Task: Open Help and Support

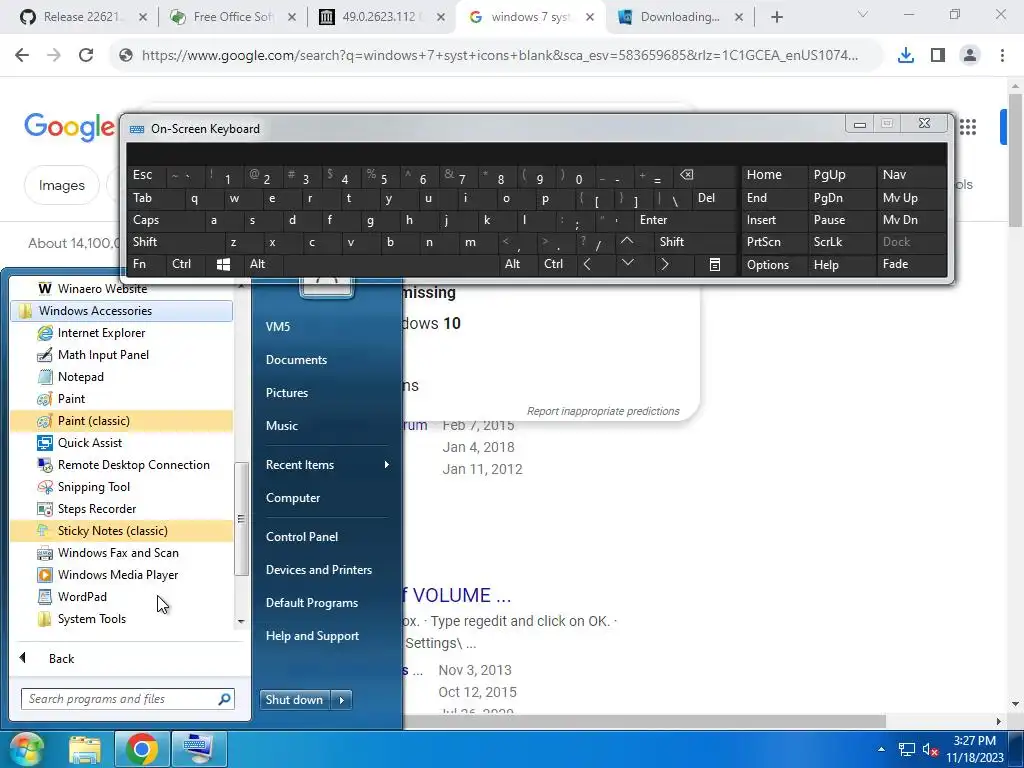Action: tap(312, 636)
